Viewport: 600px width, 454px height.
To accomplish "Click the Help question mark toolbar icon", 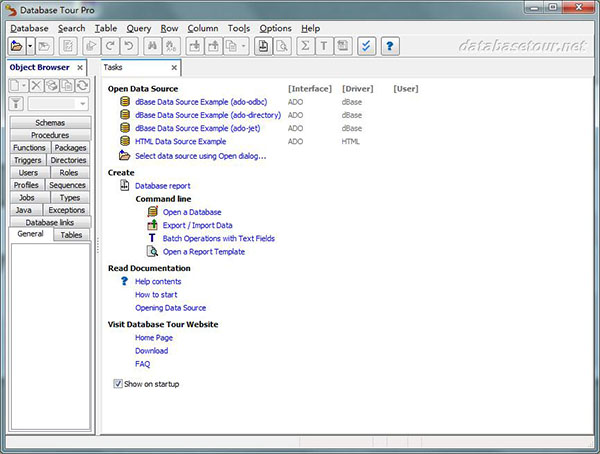I will (391, 46).
